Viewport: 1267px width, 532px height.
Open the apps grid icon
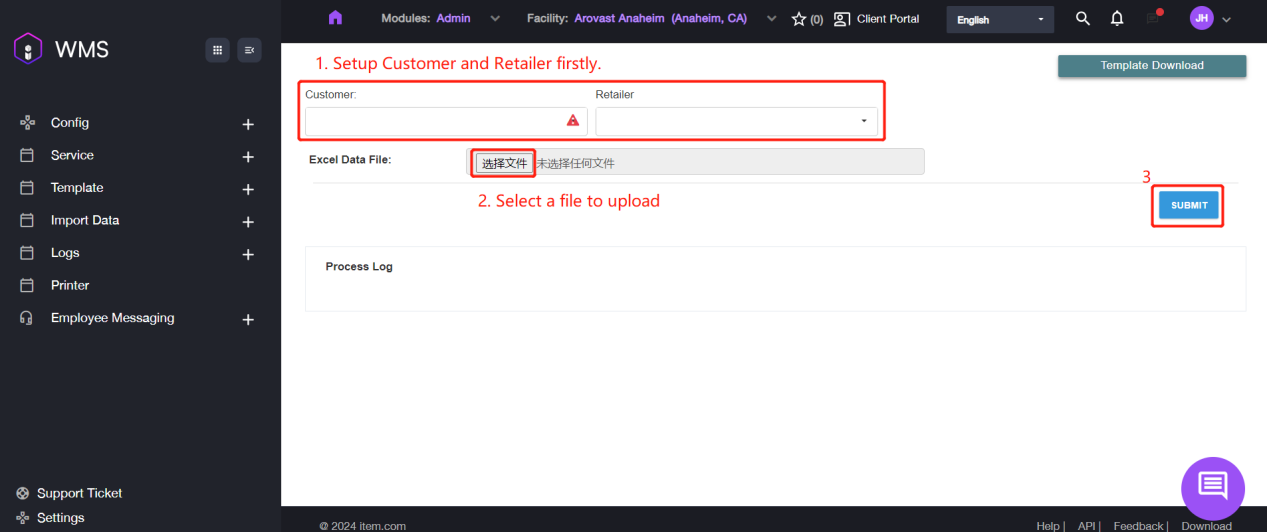pyautogui.click(x=217, y=50)
